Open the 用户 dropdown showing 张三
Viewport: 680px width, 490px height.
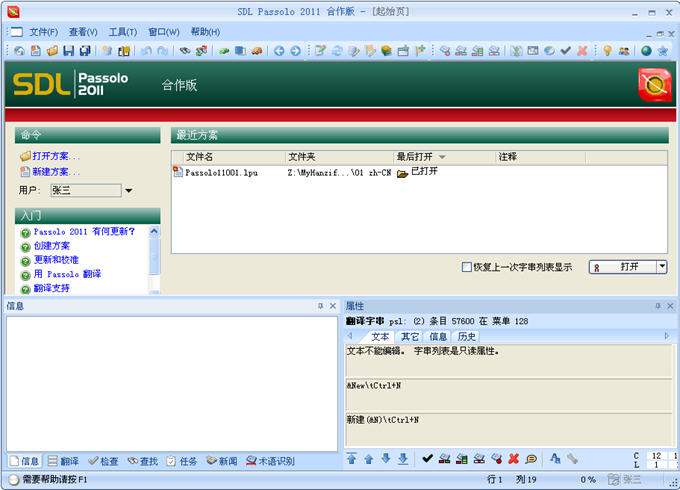pos(129,191)
